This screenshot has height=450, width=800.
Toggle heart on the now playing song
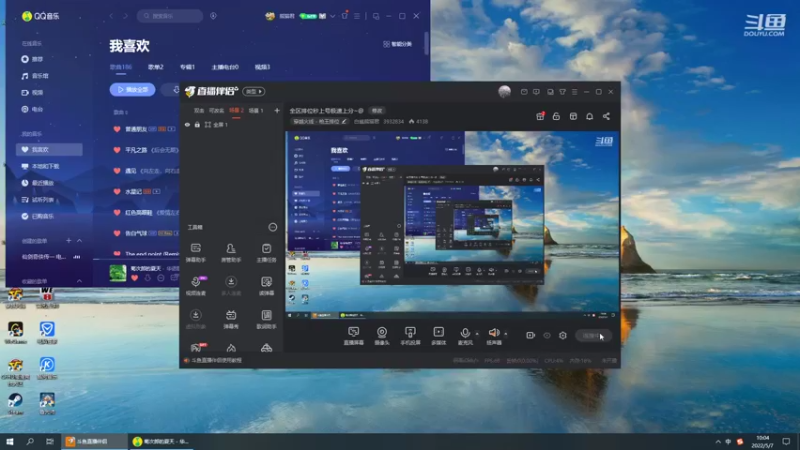tap(135, 278)
